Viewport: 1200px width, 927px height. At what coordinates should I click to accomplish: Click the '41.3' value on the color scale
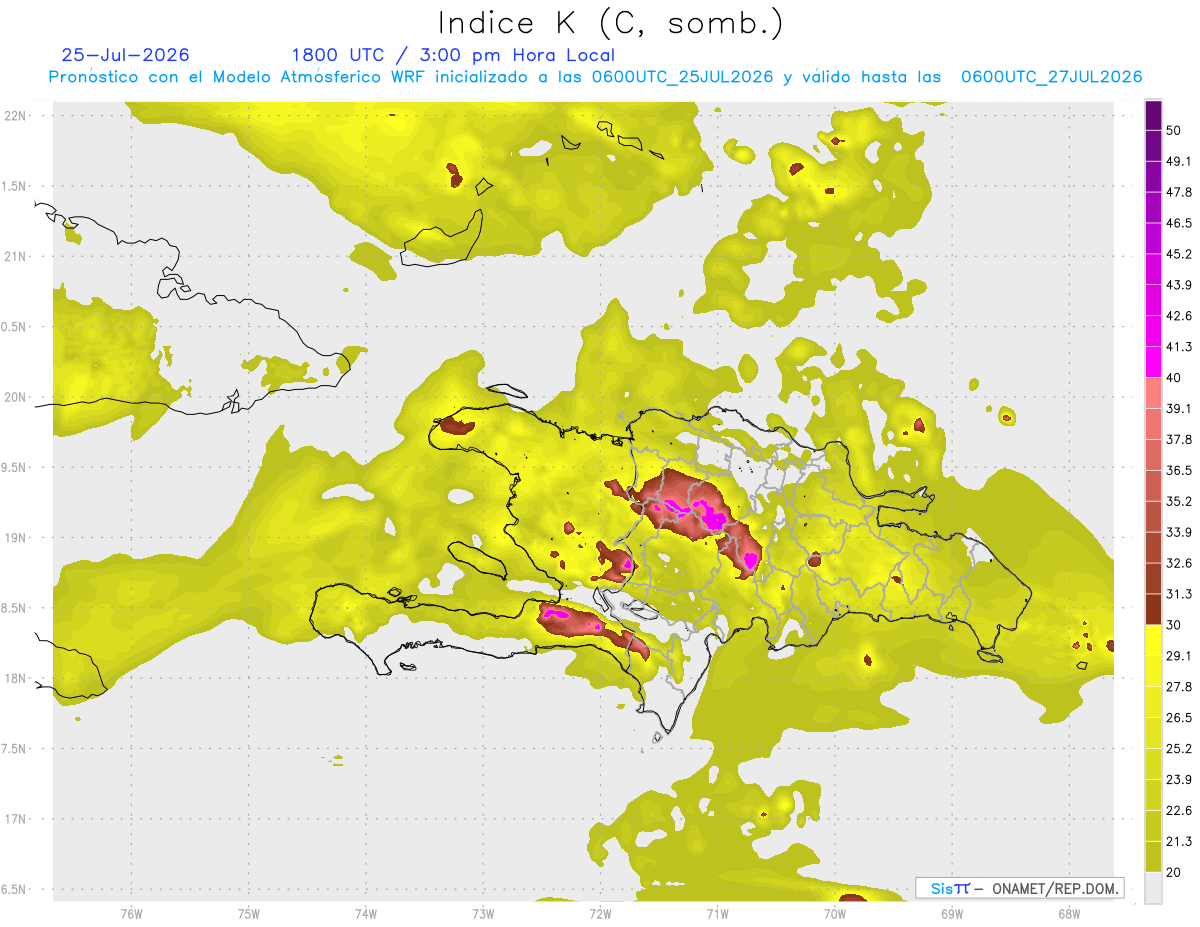coord(1180,347)
